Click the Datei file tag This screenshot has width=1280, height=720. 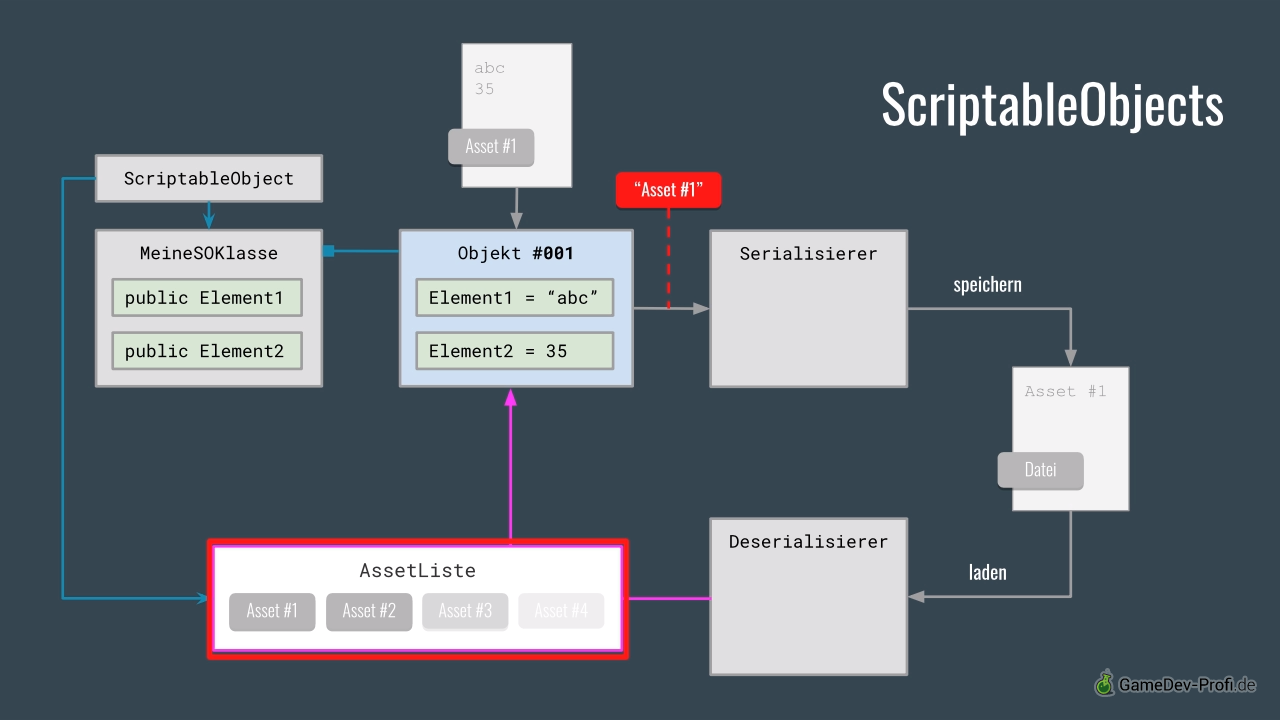[x=1040, y=470]
